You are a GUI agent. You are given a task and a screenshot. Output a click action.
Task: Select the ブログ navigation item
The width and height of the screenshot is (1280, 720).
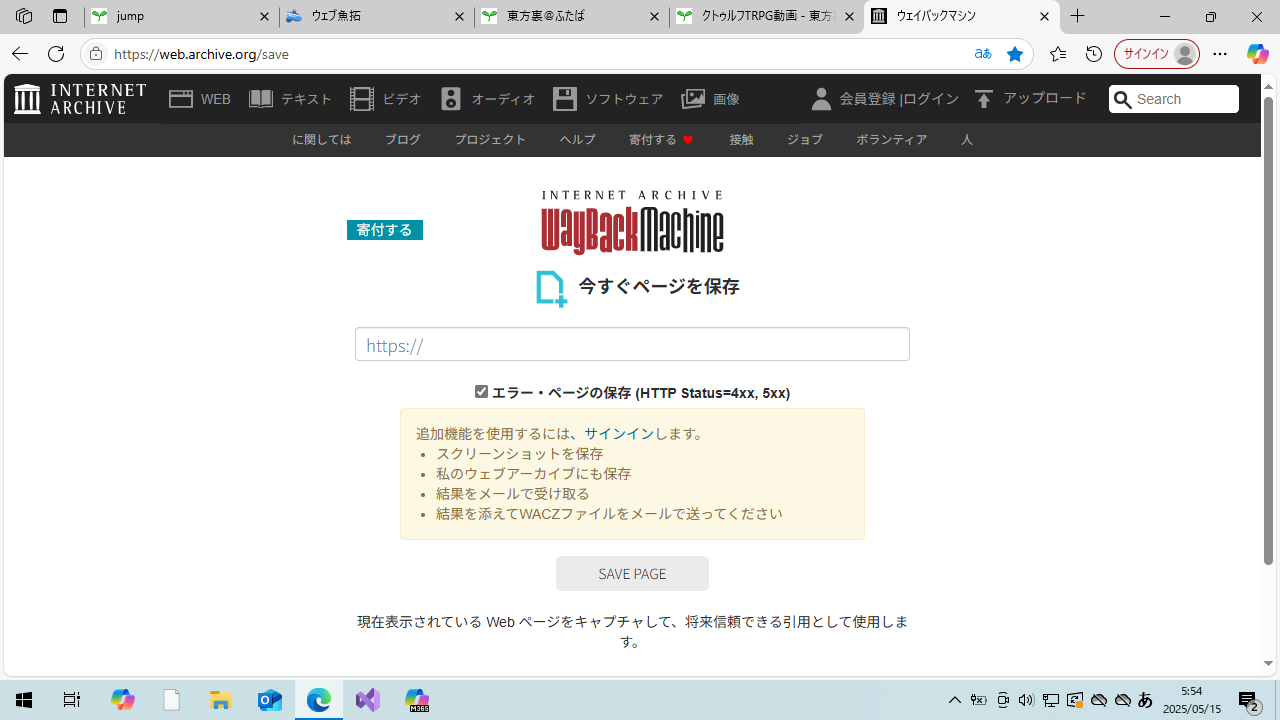pos(403,140)
